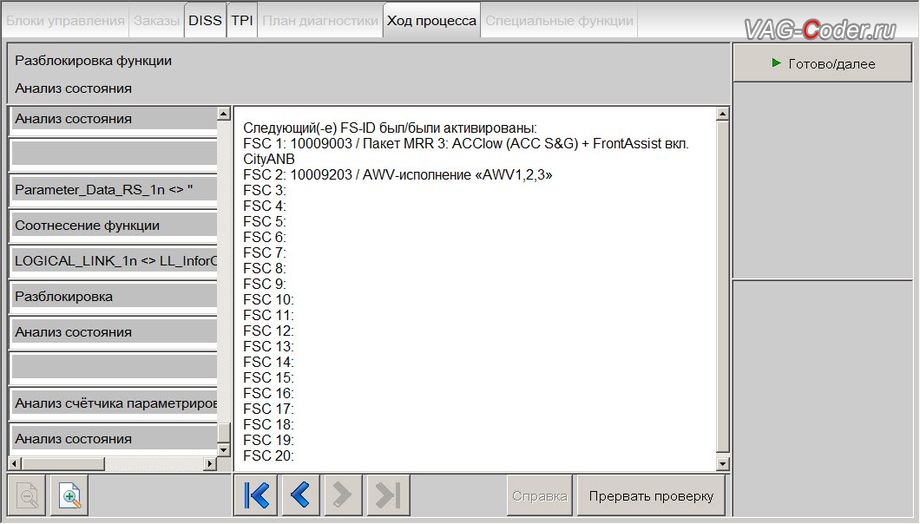The image size is (920, 524).
Task: Click the FSC 2: 10009203 AWV line
Action: 398,175
